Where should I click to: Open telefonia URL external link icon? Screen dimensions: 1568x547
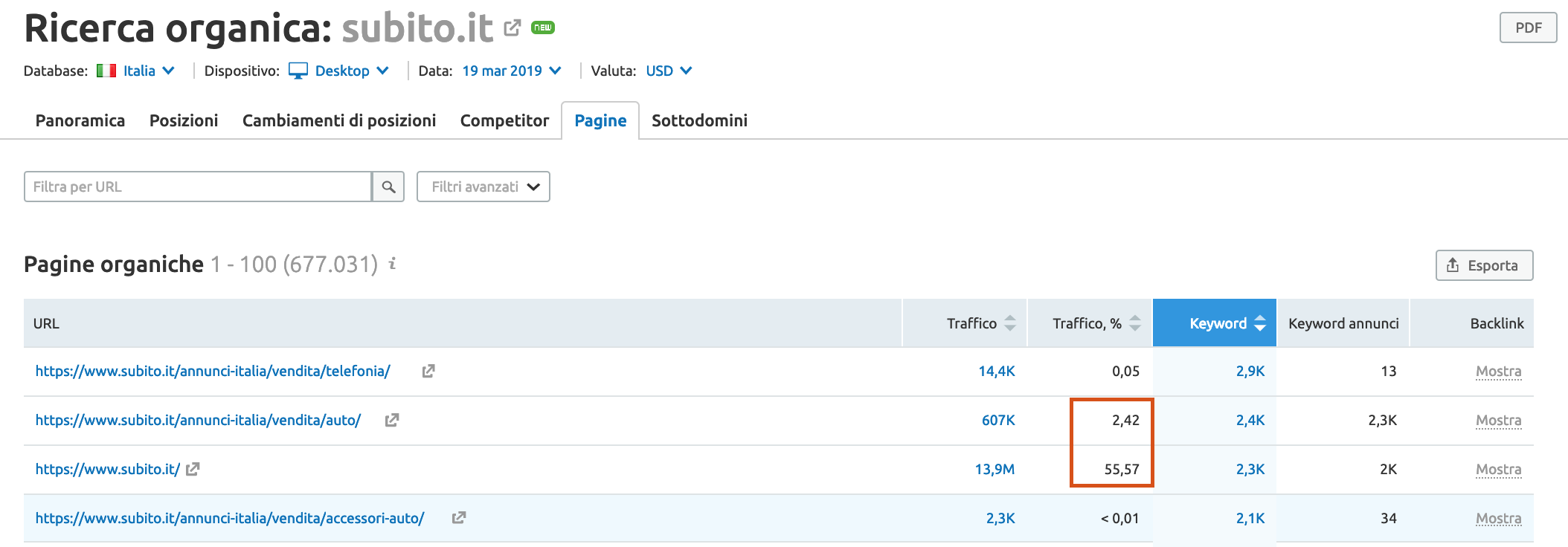click(x=428, y=371)
